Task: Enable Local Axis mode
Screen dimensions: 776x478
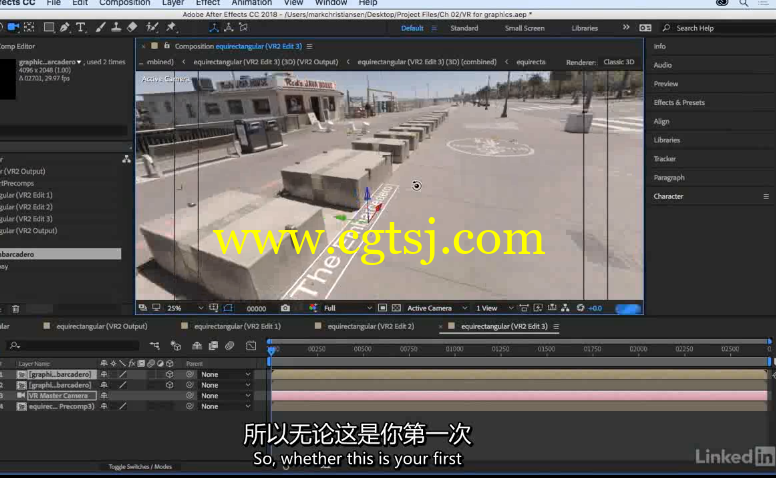Action: coord(214,27)
